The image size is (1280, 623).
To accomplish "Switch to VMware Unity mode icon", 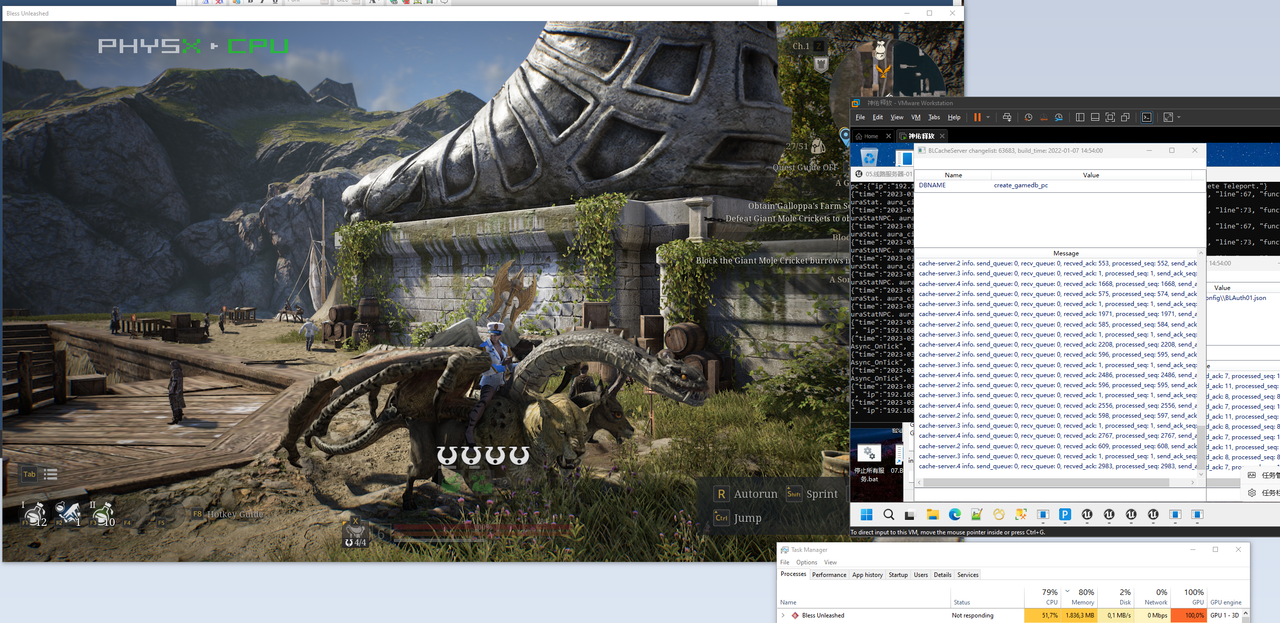I will pos(1125,117).
